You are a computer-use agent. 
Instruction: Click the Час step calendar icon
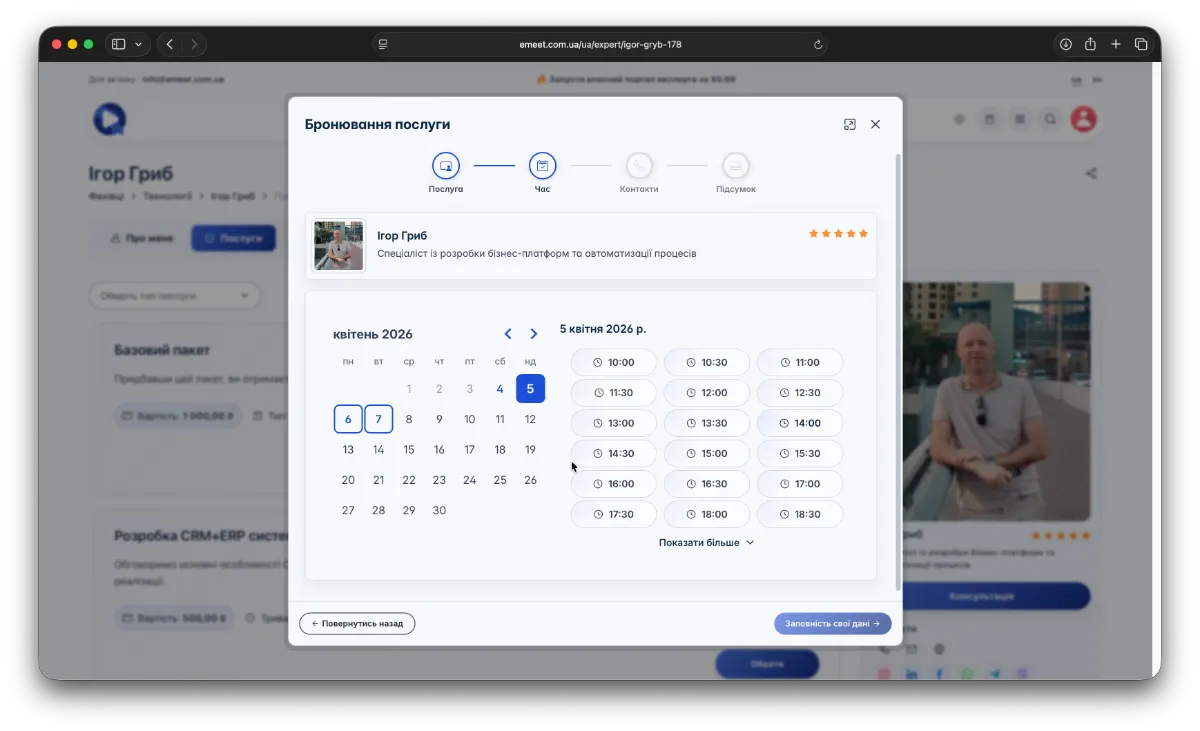[x=542, y=166]
